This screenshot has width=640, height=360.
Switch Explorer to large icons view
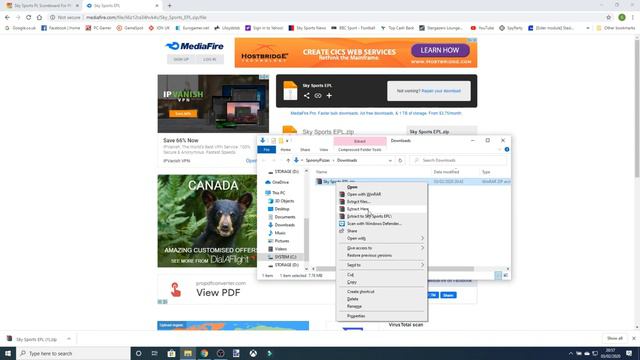[506, 276]
